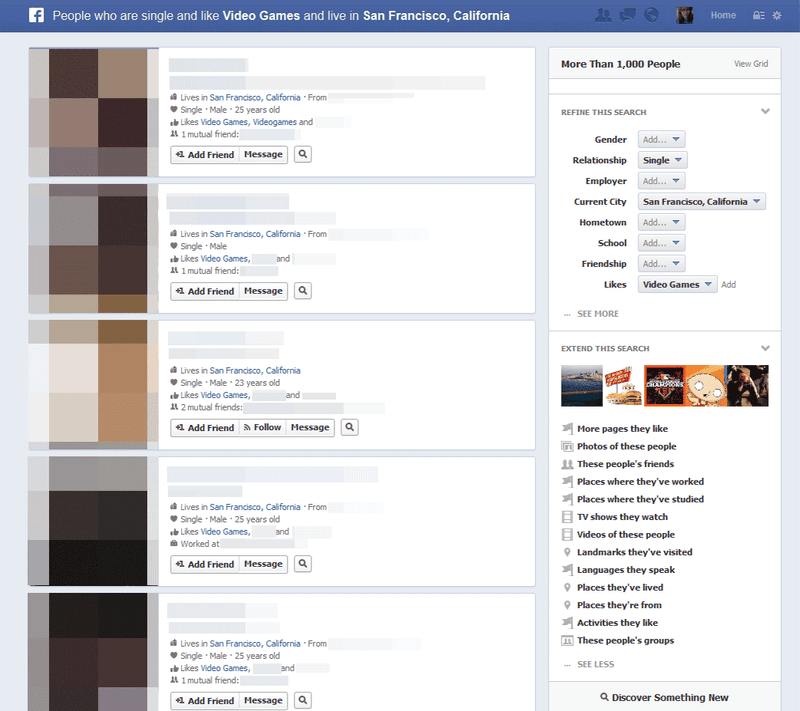Image resolution: width=800 pixels, height=711 pixels.
Task: Click Message on the 23 years old result
Action: [310, 427]
